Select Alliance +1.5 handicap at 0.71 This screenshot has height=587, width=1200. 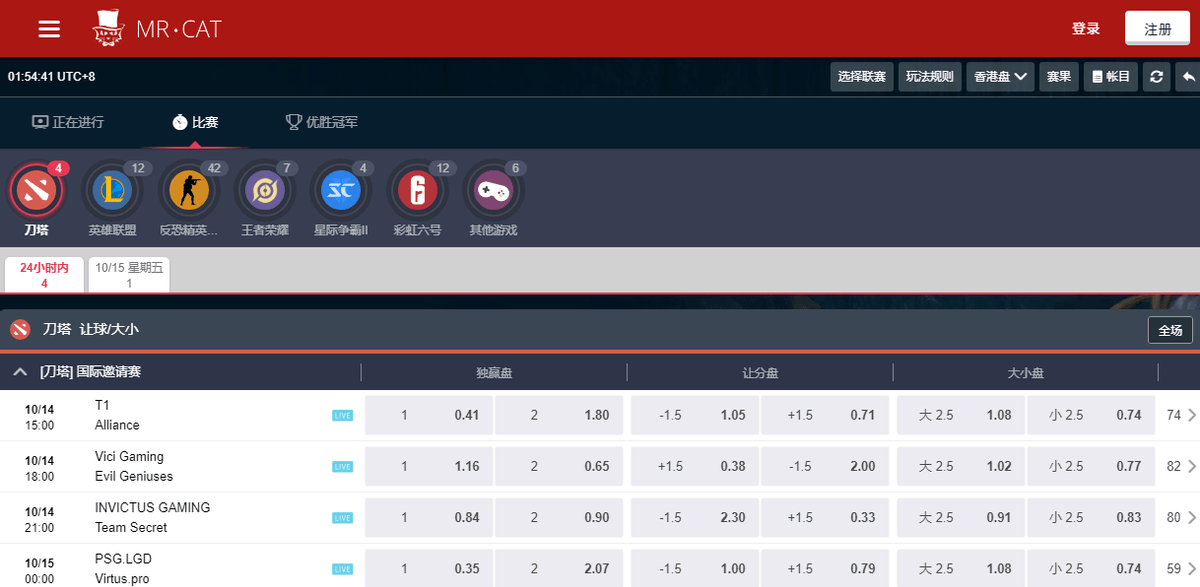pyautogui.click(x=825, y=415)
